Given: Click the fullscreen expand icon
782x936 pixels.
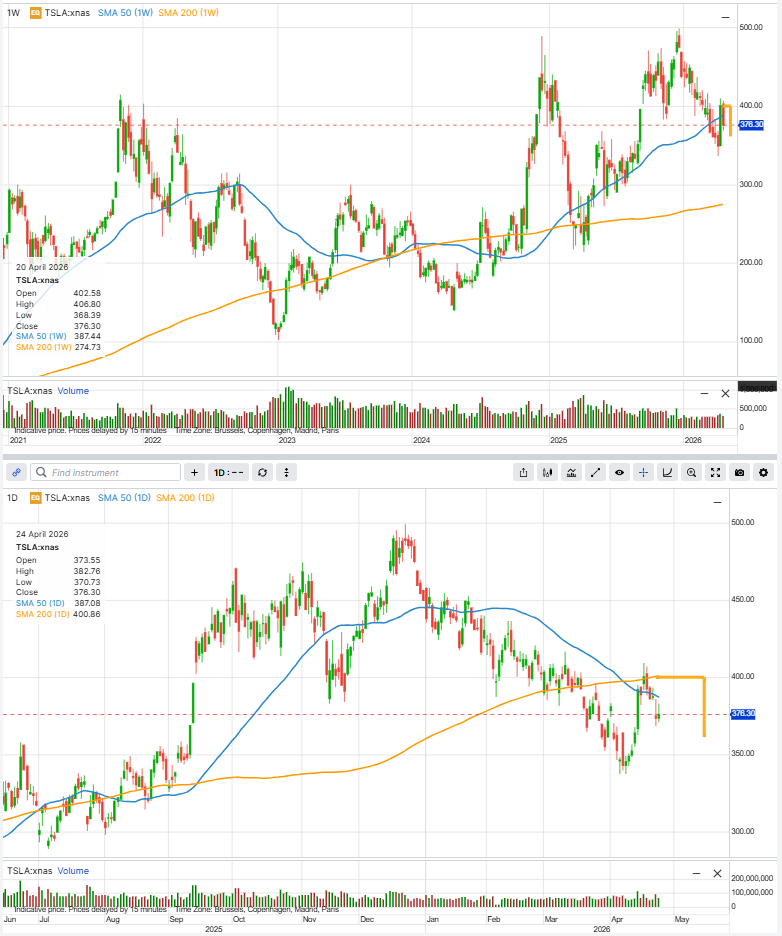Looking at the screenshot, I should coord(715,472).
